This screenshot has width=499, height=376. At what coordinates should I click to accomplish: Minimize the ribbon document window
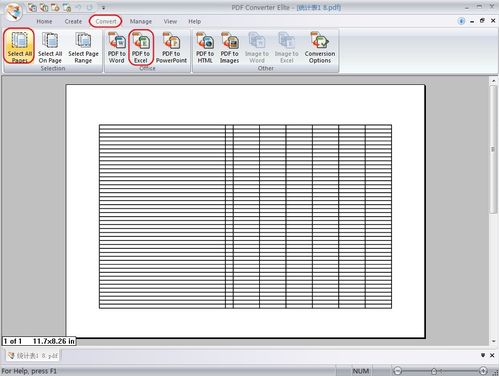tap(472, 21)
